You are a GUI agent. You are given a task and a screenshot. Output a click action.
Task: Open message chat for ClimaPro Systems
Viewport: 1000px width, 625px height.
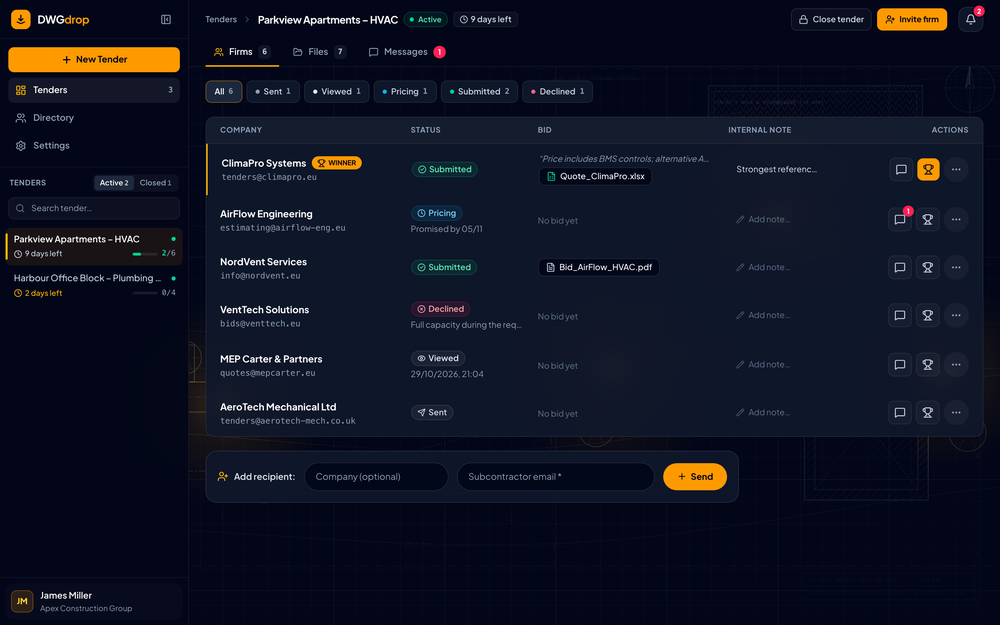pyautogui.click(x=901, y=170)
